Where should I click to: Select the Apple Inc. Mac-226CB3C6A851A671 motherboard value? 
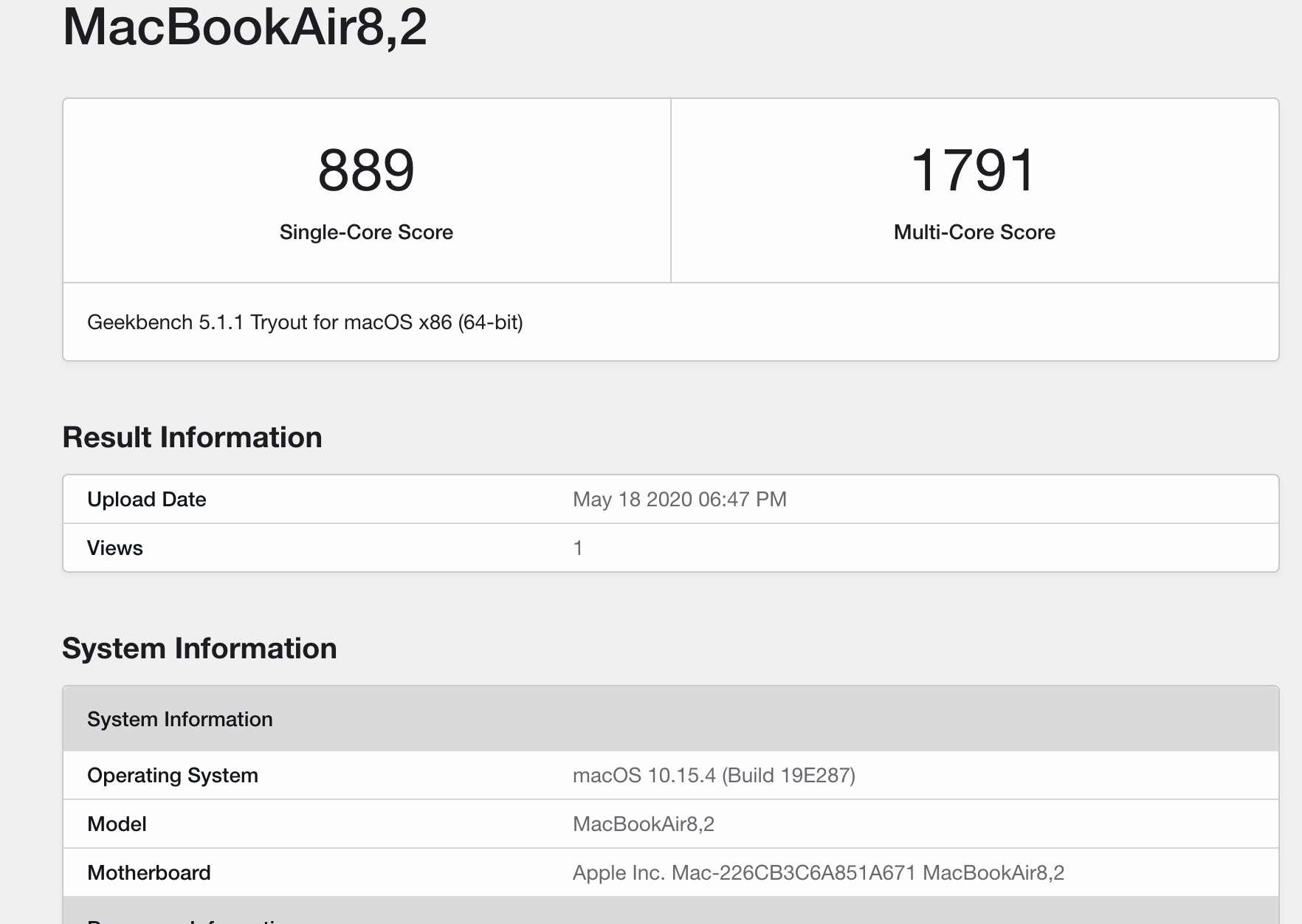819,873
